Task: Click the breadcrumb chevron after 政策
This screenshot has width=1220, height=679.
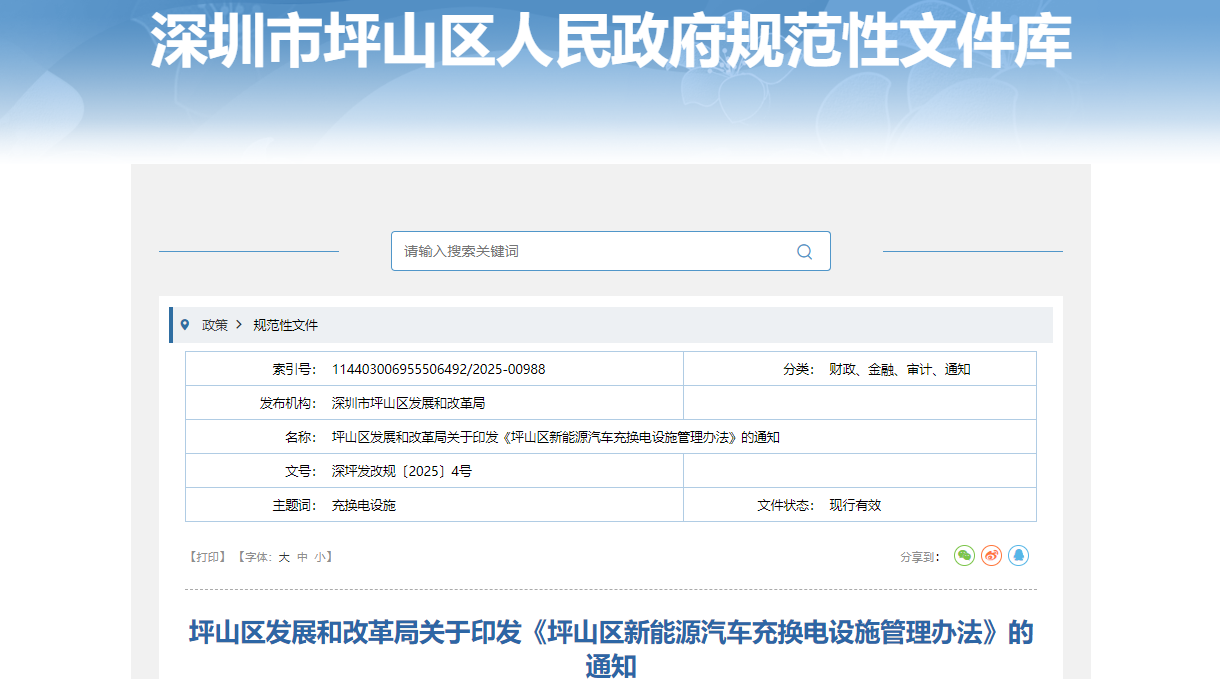Action: click(x=239, y=325)
